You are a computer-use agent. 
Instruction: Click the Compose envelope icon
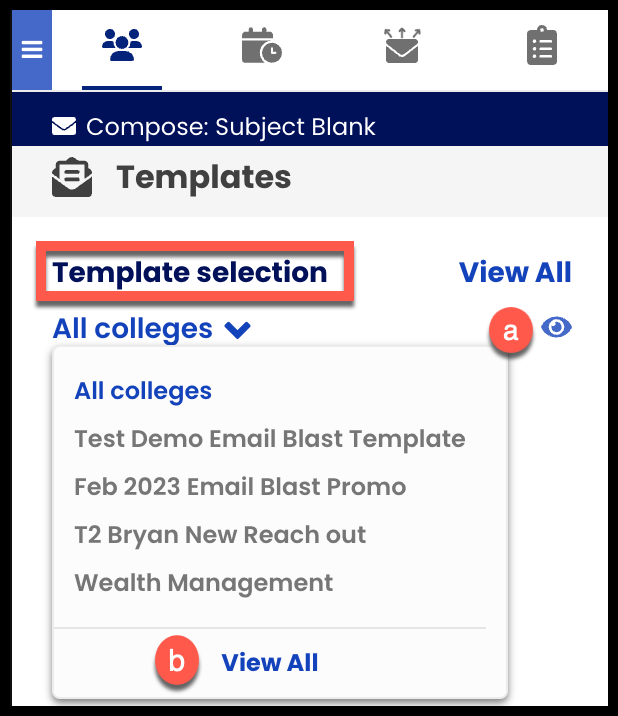pos(64,127)
